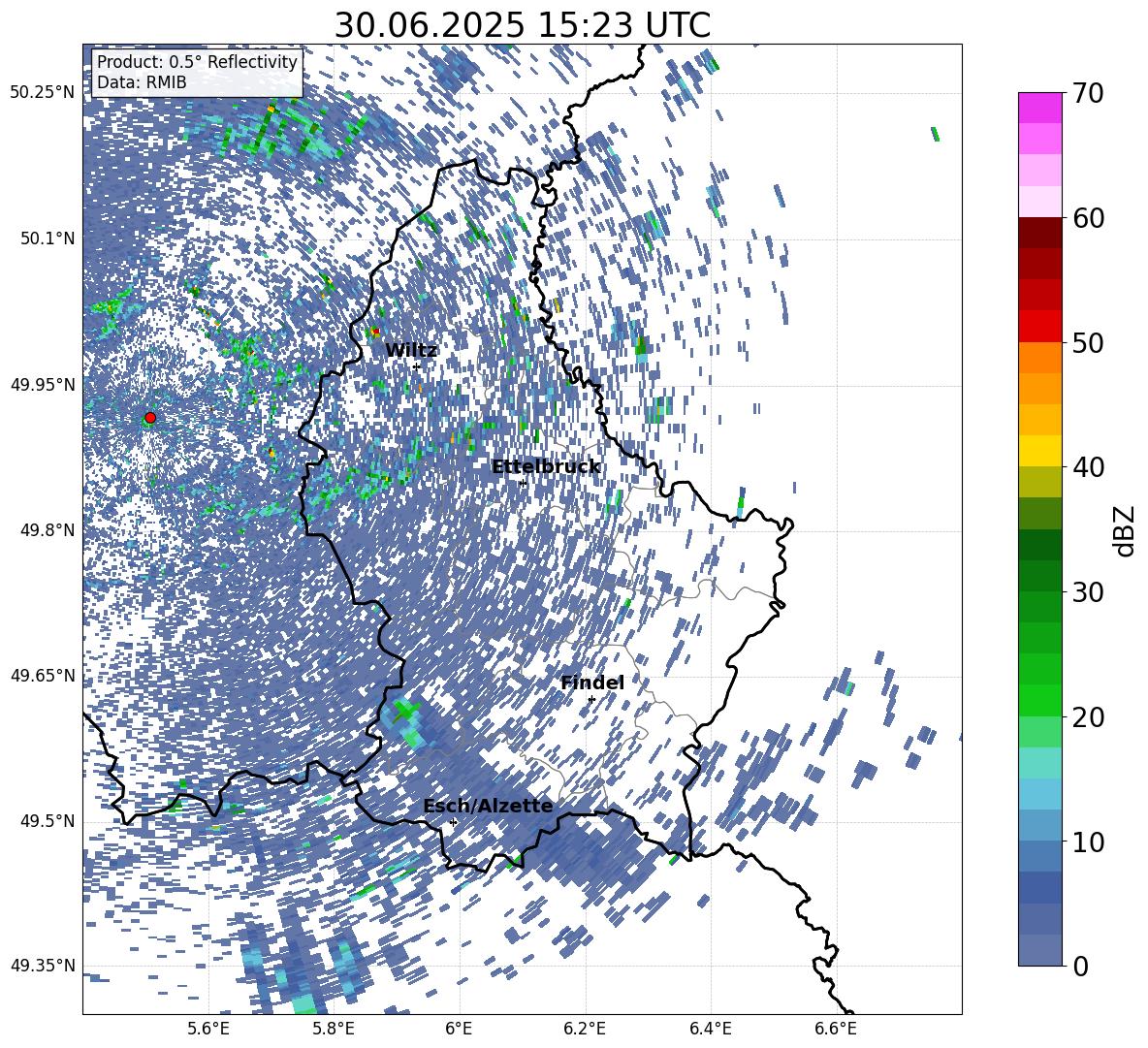Click the magenta top colorbar segment
1148x1048 pixels.
point(1040,108)
